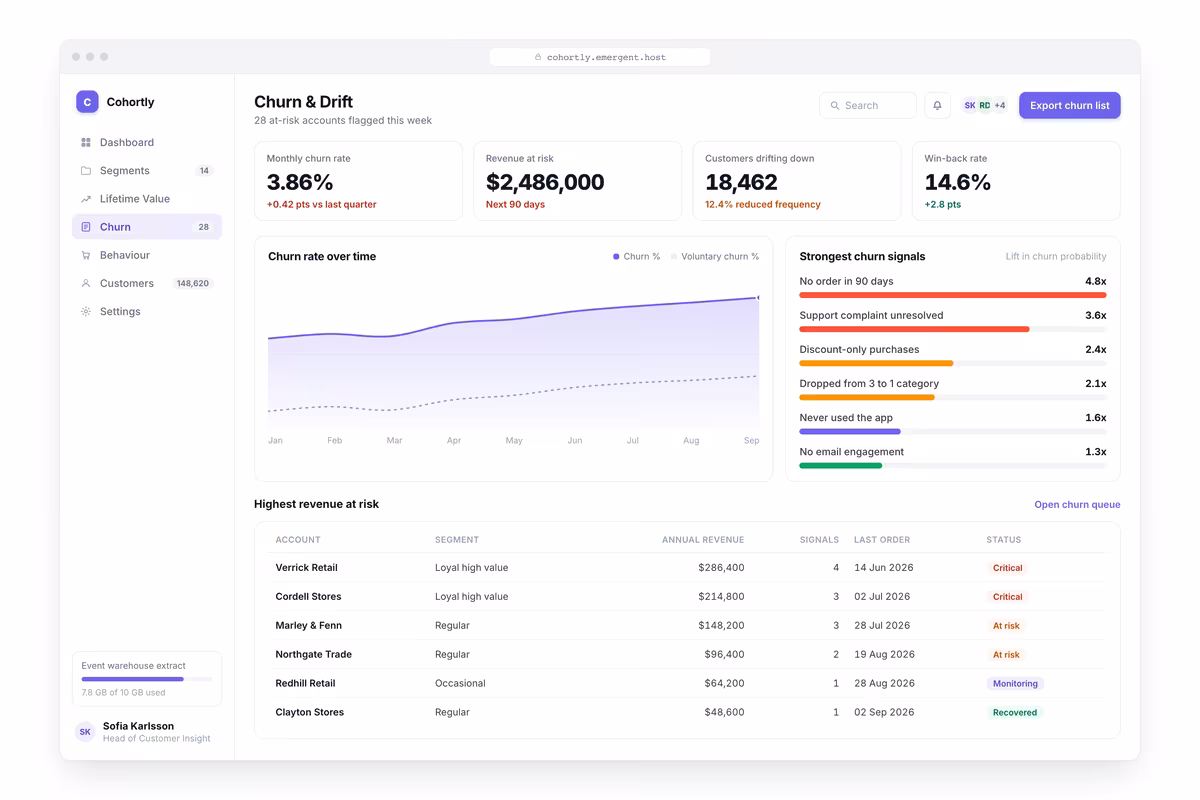Navigate to Behaviour
Image resolution: width=1200 pixels, height=800 pixels.
coord(147,255)
